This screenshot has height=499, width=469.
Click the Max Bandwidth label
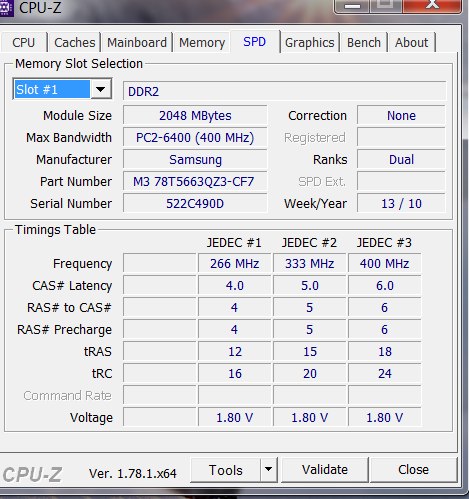69,138
